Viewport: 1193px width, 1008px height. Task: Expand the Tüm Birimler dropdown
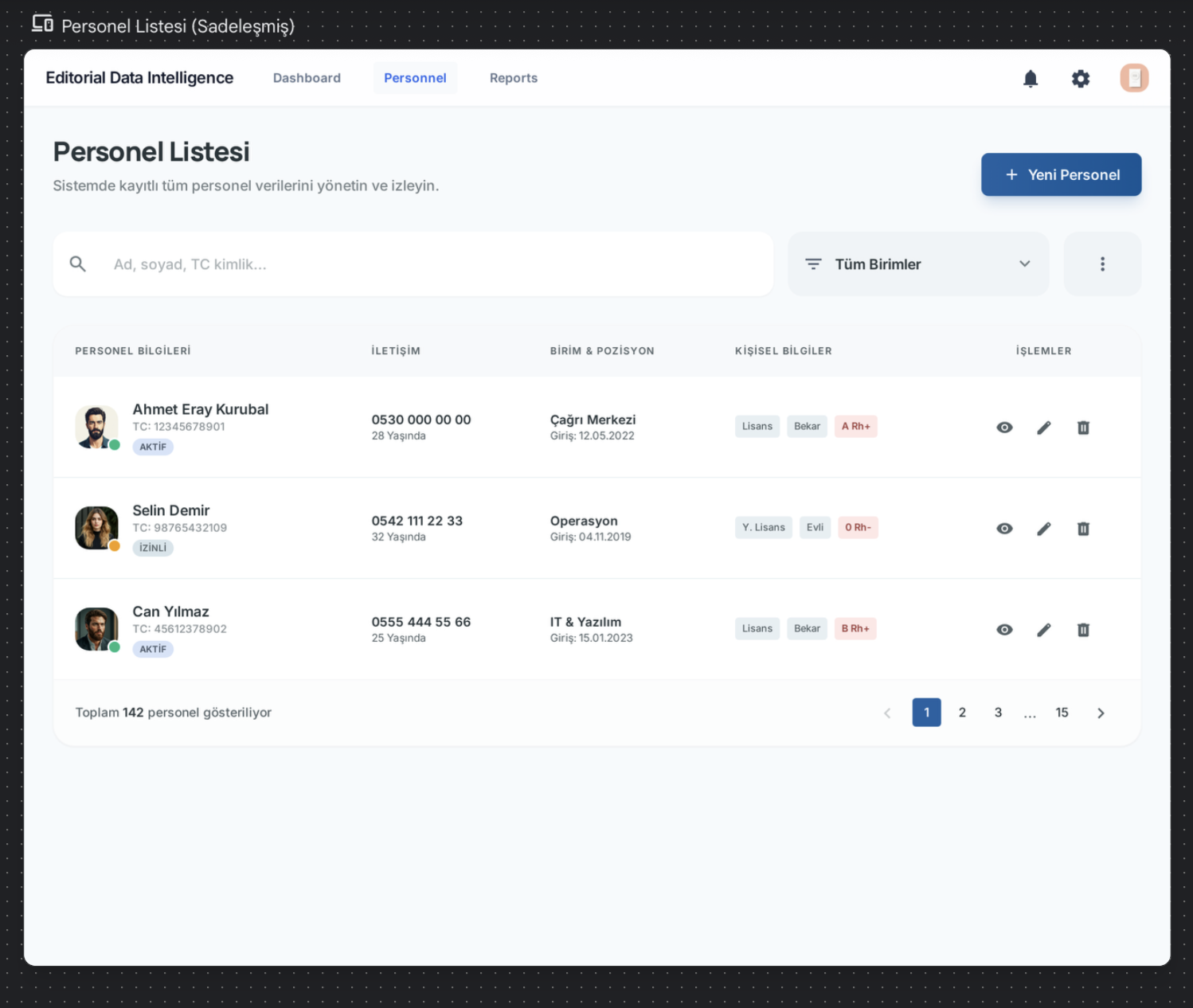[918, 264]
